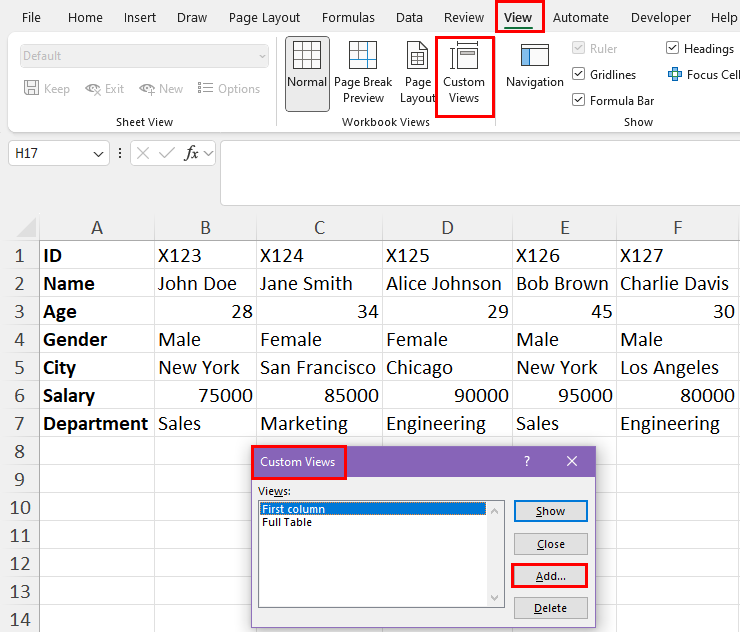740x632 pixels.
Task: Uncheck the Headings checkbox
Action: [673, 48]
